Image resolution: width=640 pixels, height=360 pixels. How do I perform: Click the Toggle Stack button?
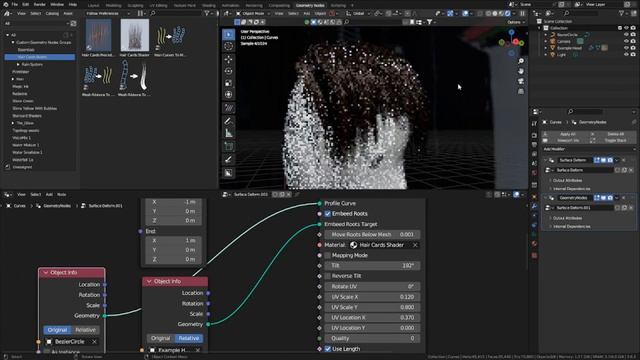click(615, 140)
